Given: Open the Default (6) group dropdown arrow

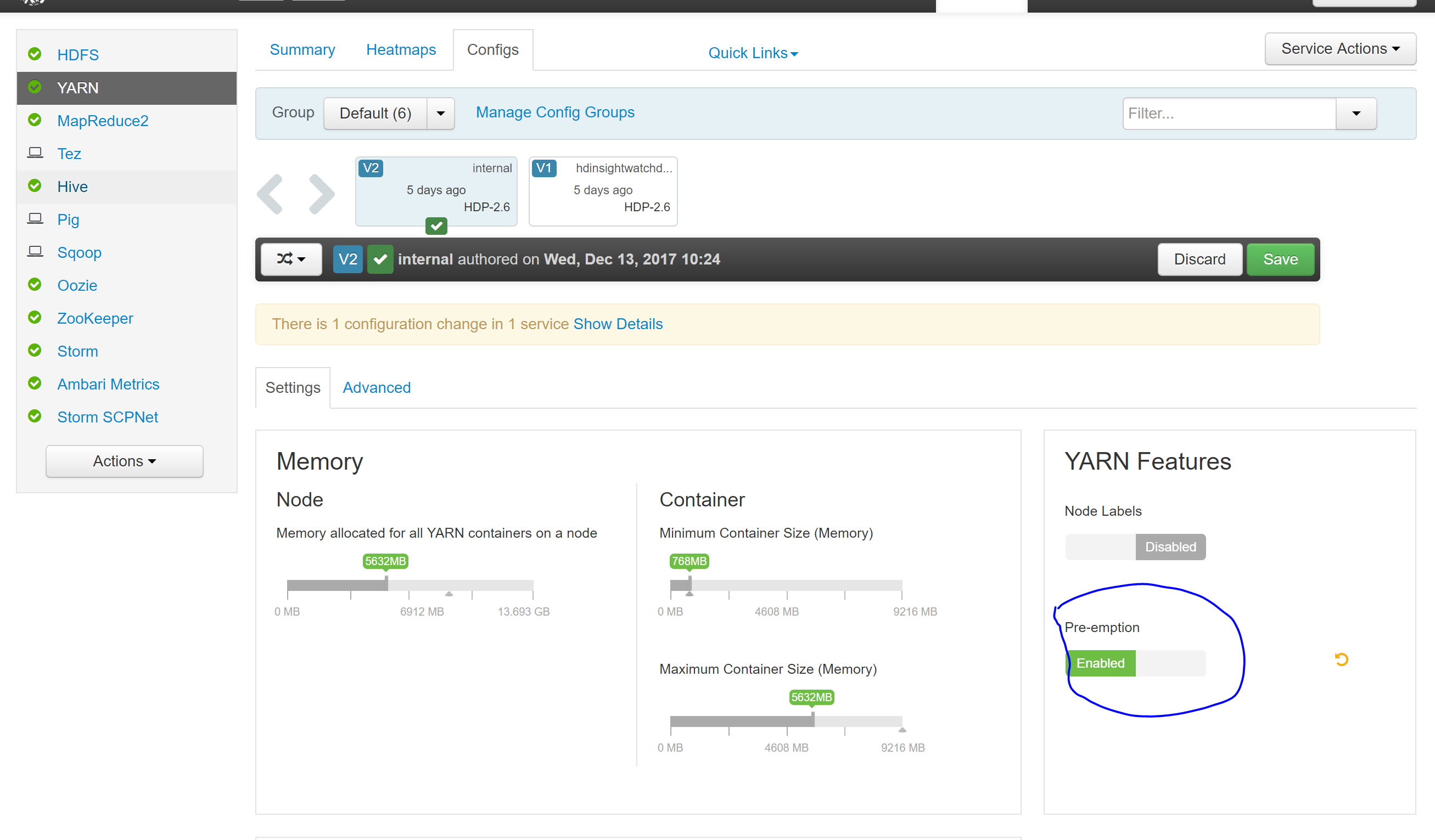Looking at the screenshot, I should (440, 113).
